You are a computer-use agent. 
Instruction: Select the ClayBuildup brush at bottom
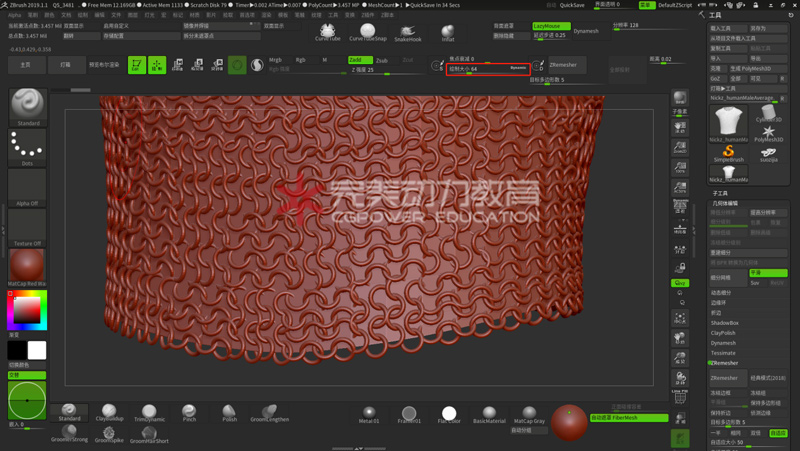point(108,413)
